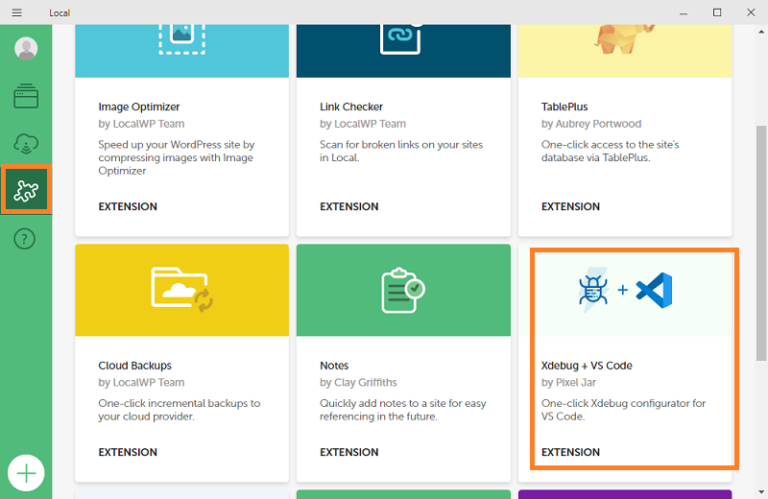The width and height of the screenshot is (768, 499).
Task: Select the Add-ons puzzle piece icon
Action: click(x=26, y=190)
